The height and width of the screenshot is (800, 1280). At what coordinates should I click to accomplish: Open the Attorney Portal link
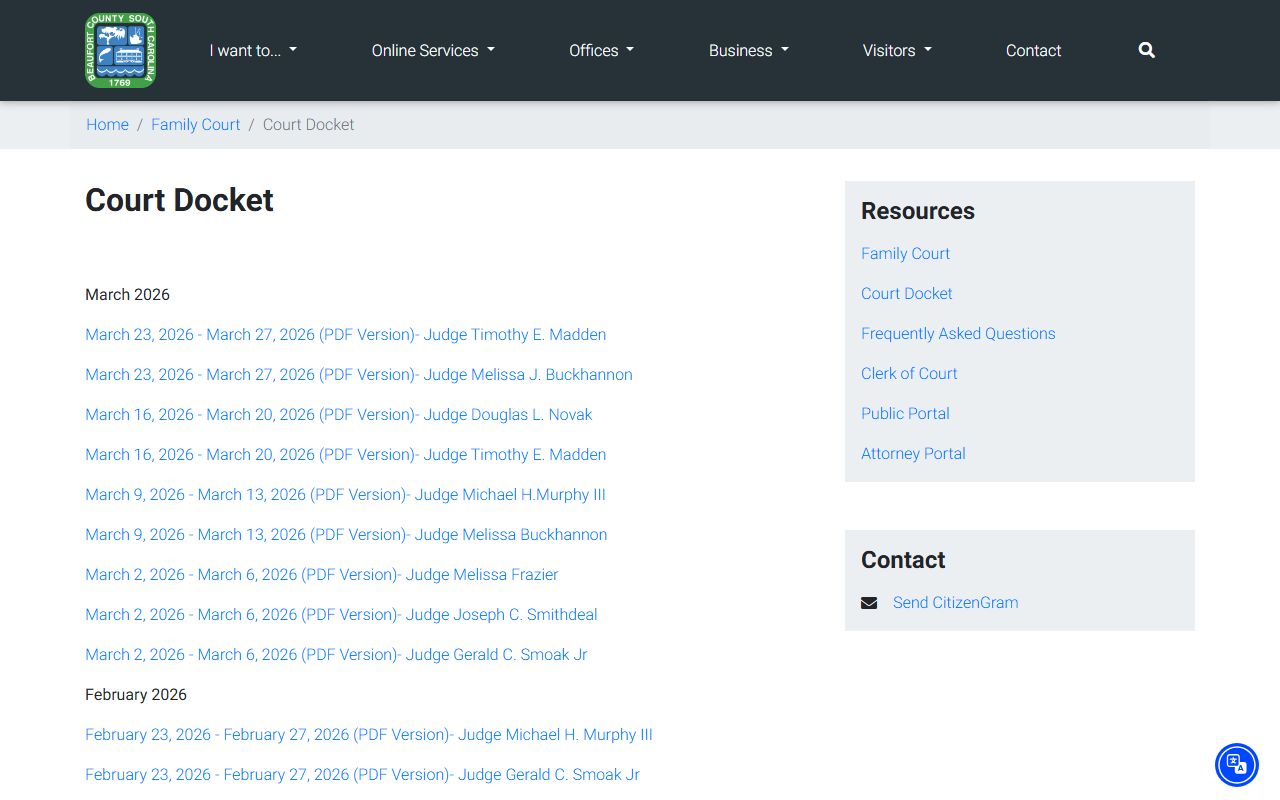[x=913, y=454]
